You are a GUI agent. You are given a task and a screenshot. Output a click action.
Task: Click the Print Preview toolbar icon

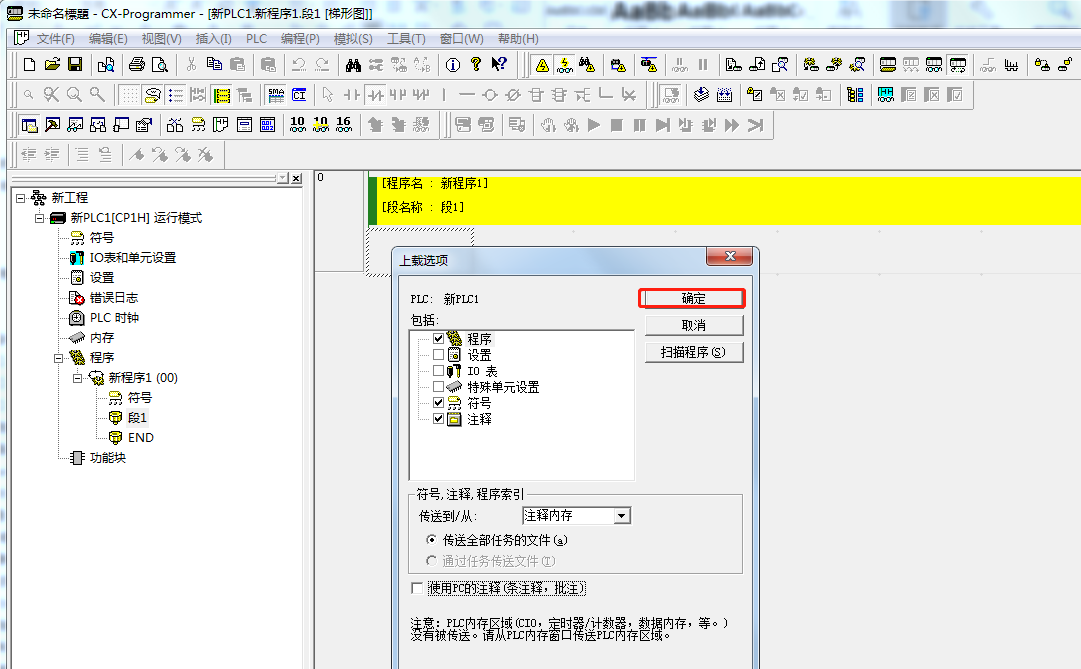(159, 65)
